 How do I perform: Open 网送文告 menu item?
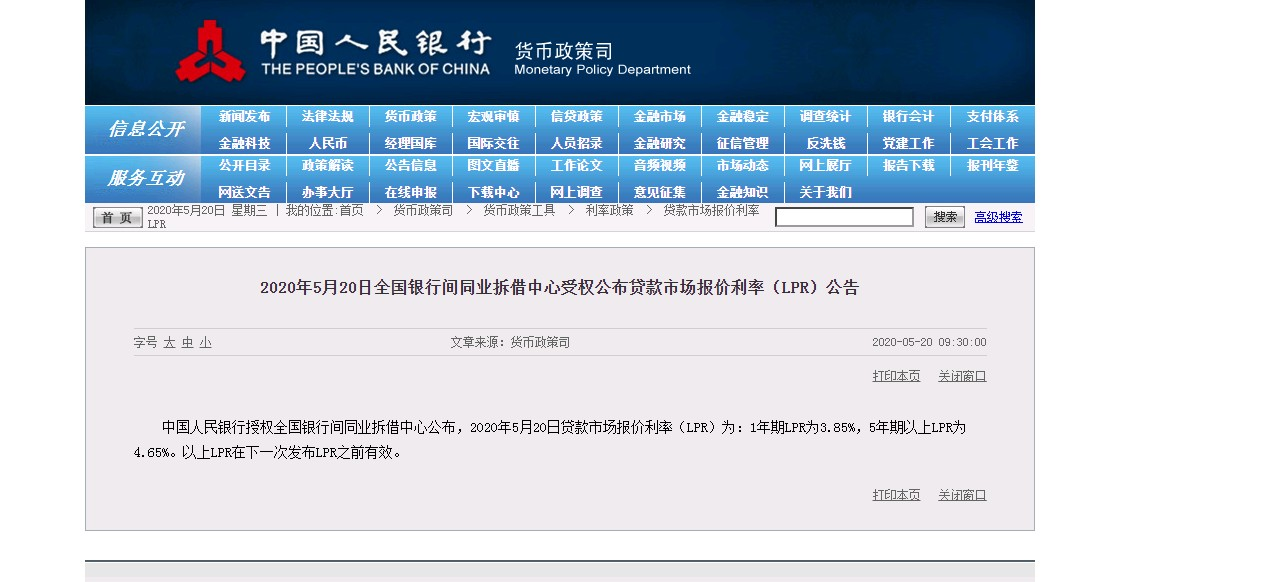tap(244, 192)
